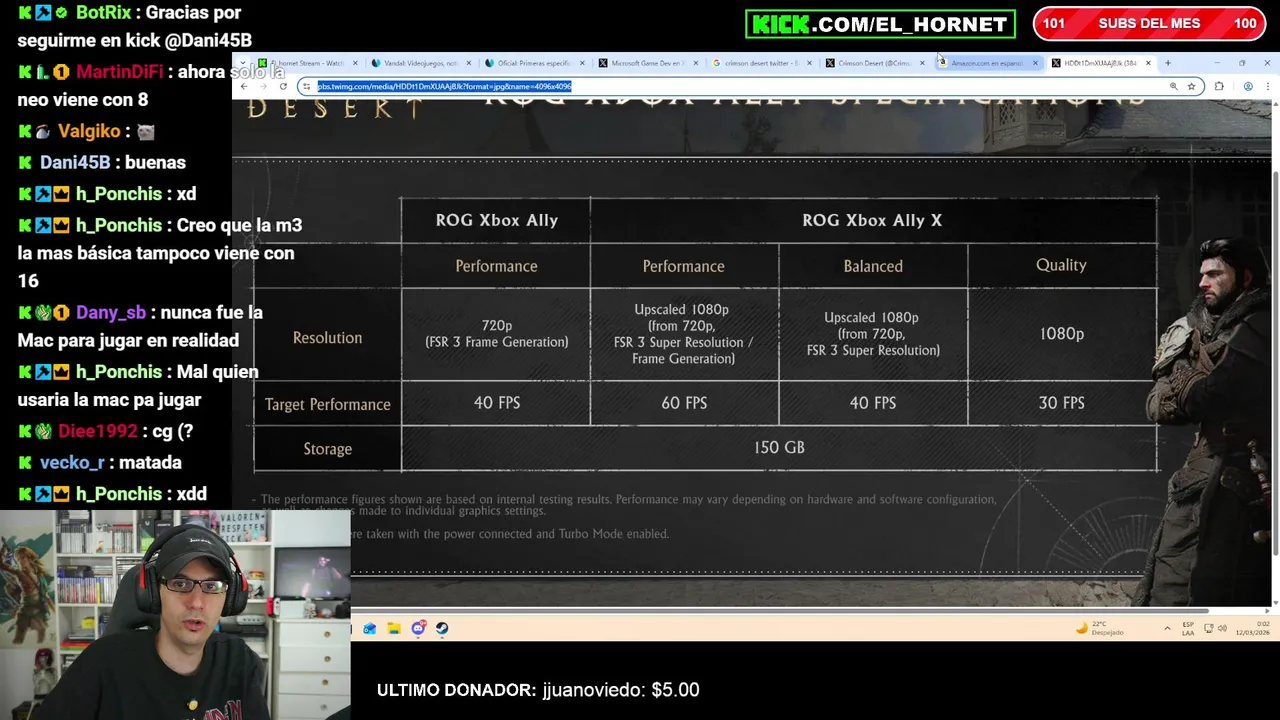Viewport: 1280px width, 720px height.
Task: Reload the current page
Action: pyautogui.click(x=283, y=86)
